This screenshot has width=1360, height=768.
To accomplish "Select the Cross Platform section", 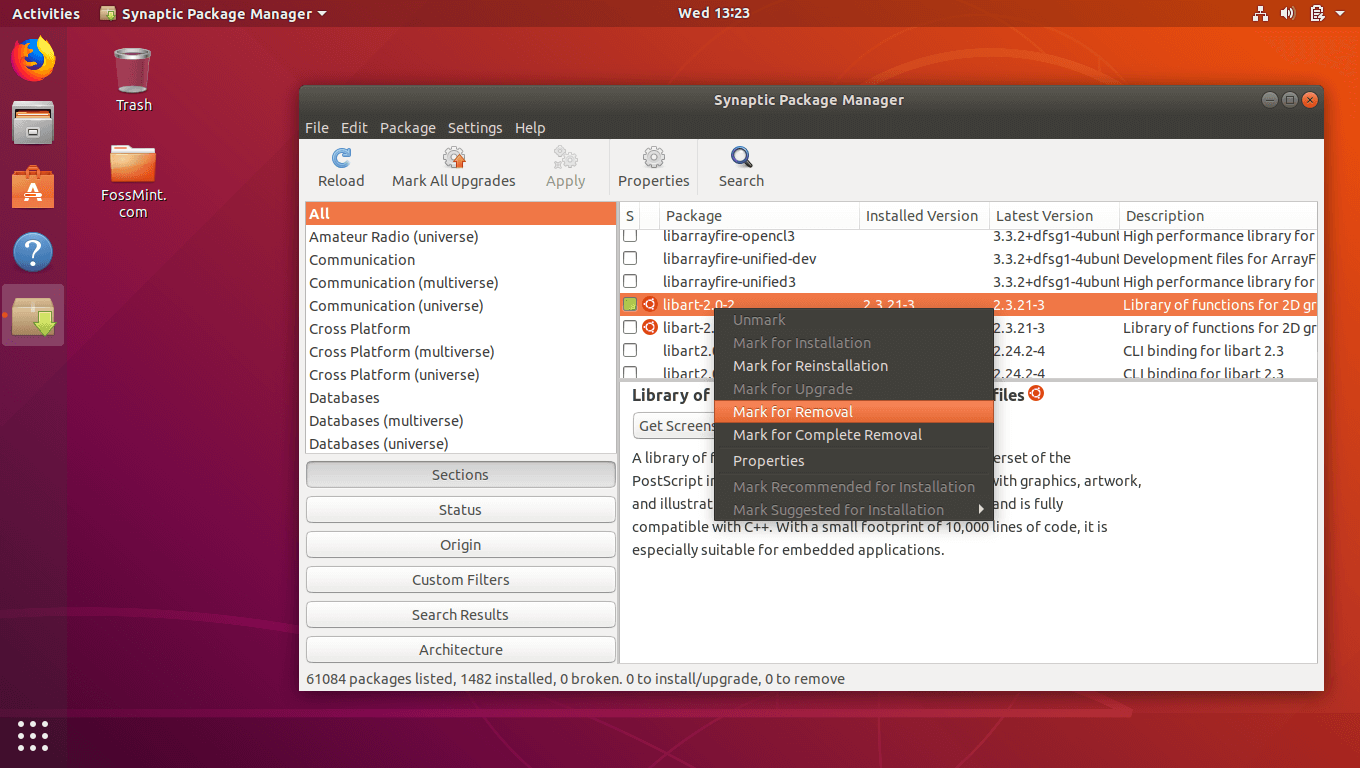I will (x=461, y=329).
